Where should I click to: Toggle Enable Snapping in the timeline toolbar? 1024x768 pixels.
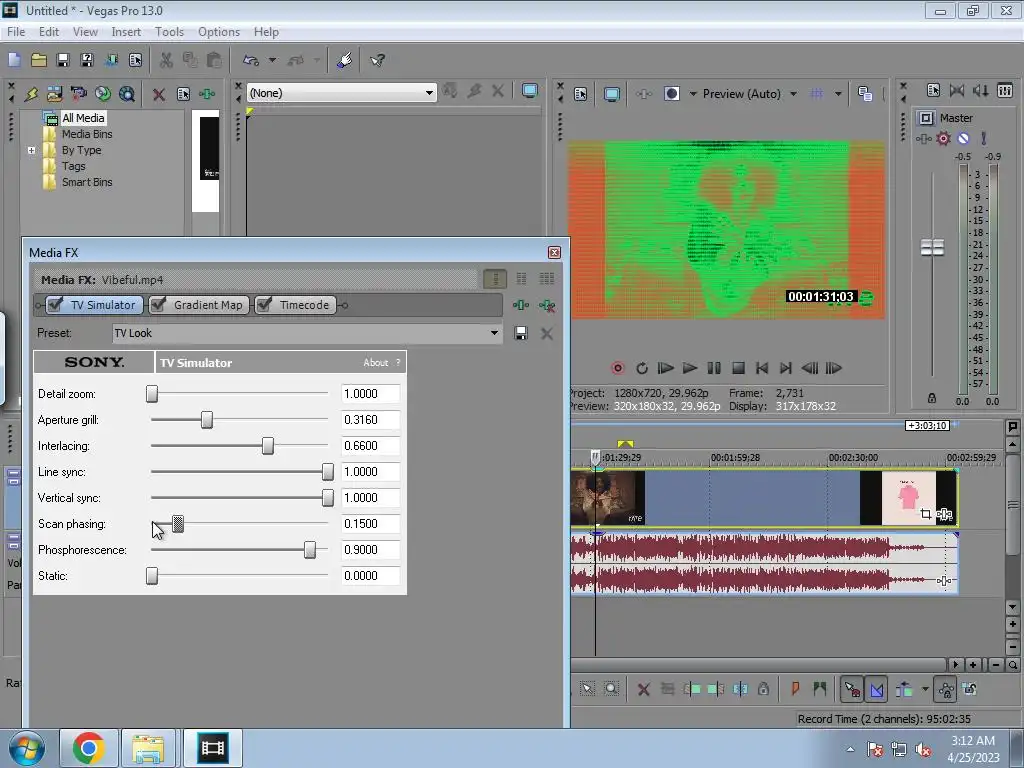tap(852, 689)
